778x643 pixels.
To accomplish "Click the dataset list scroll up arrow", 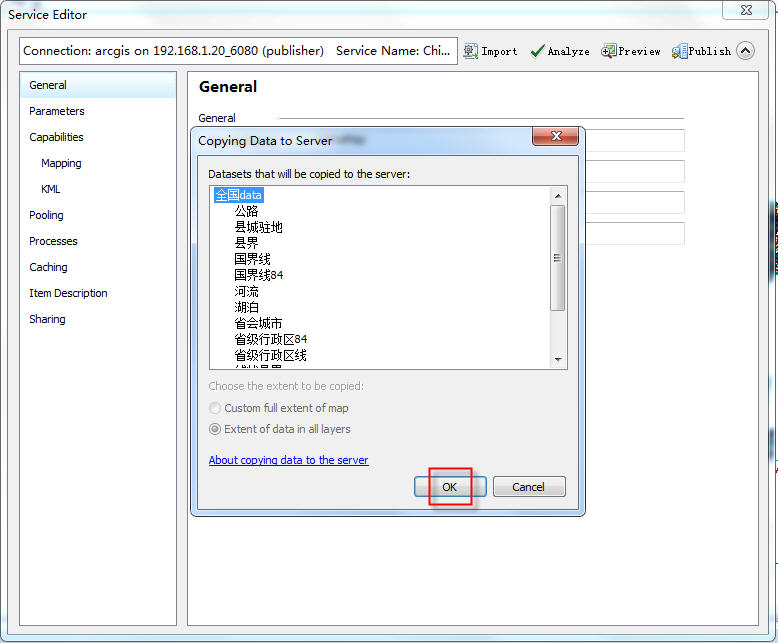I will click(558, 196).
